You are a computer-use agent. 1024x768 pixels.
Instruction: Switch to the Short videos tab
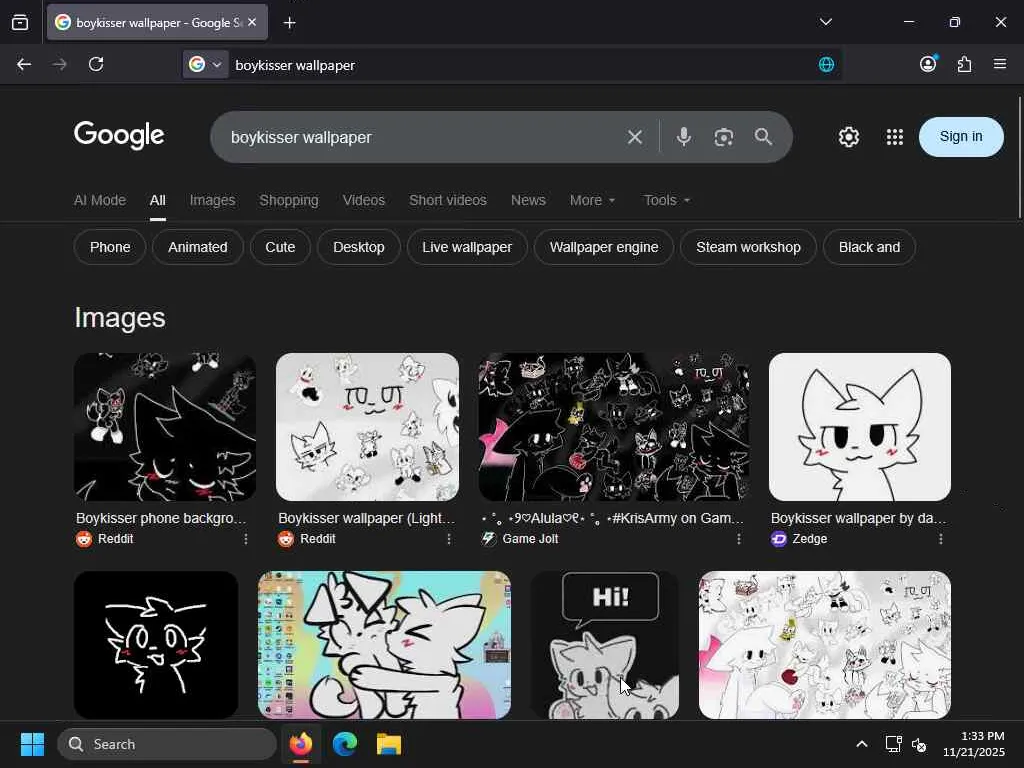click(x=448, y=200)
